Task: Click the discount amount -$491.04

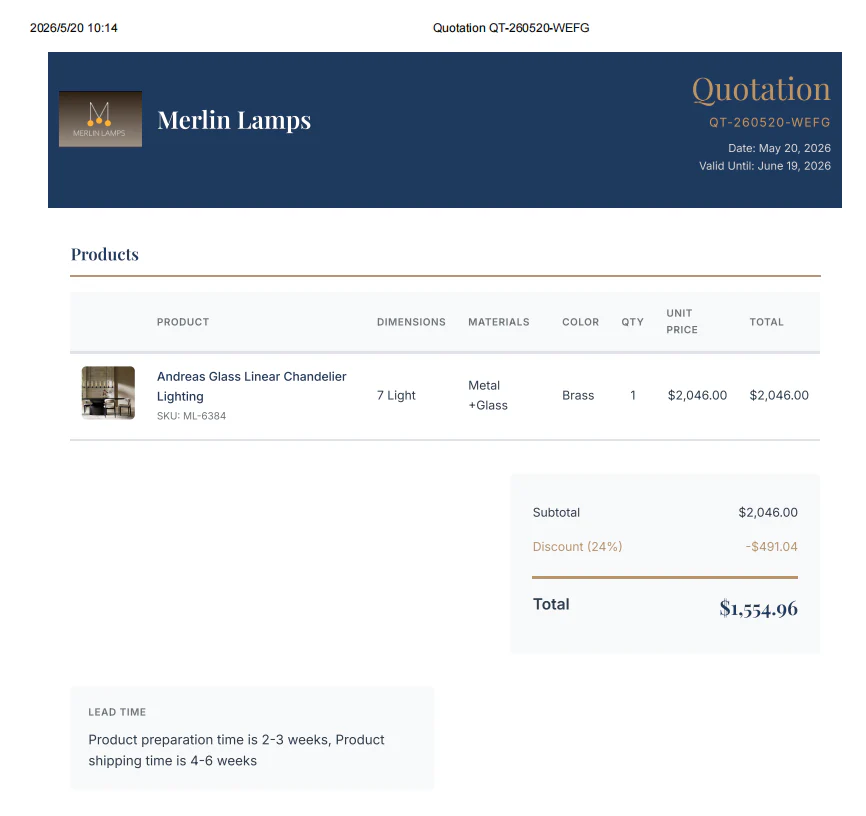Action: (x=772, y=547)
